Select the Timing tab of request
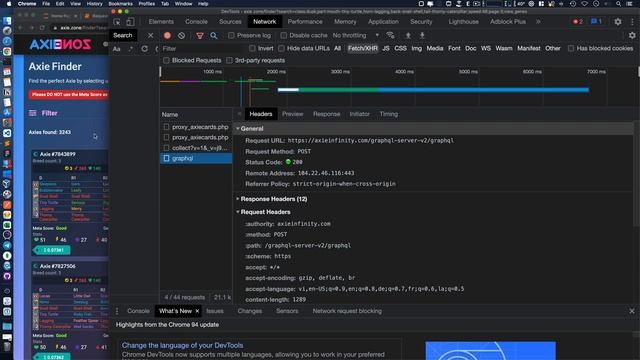The image size is (640, 360). (389, 114)
